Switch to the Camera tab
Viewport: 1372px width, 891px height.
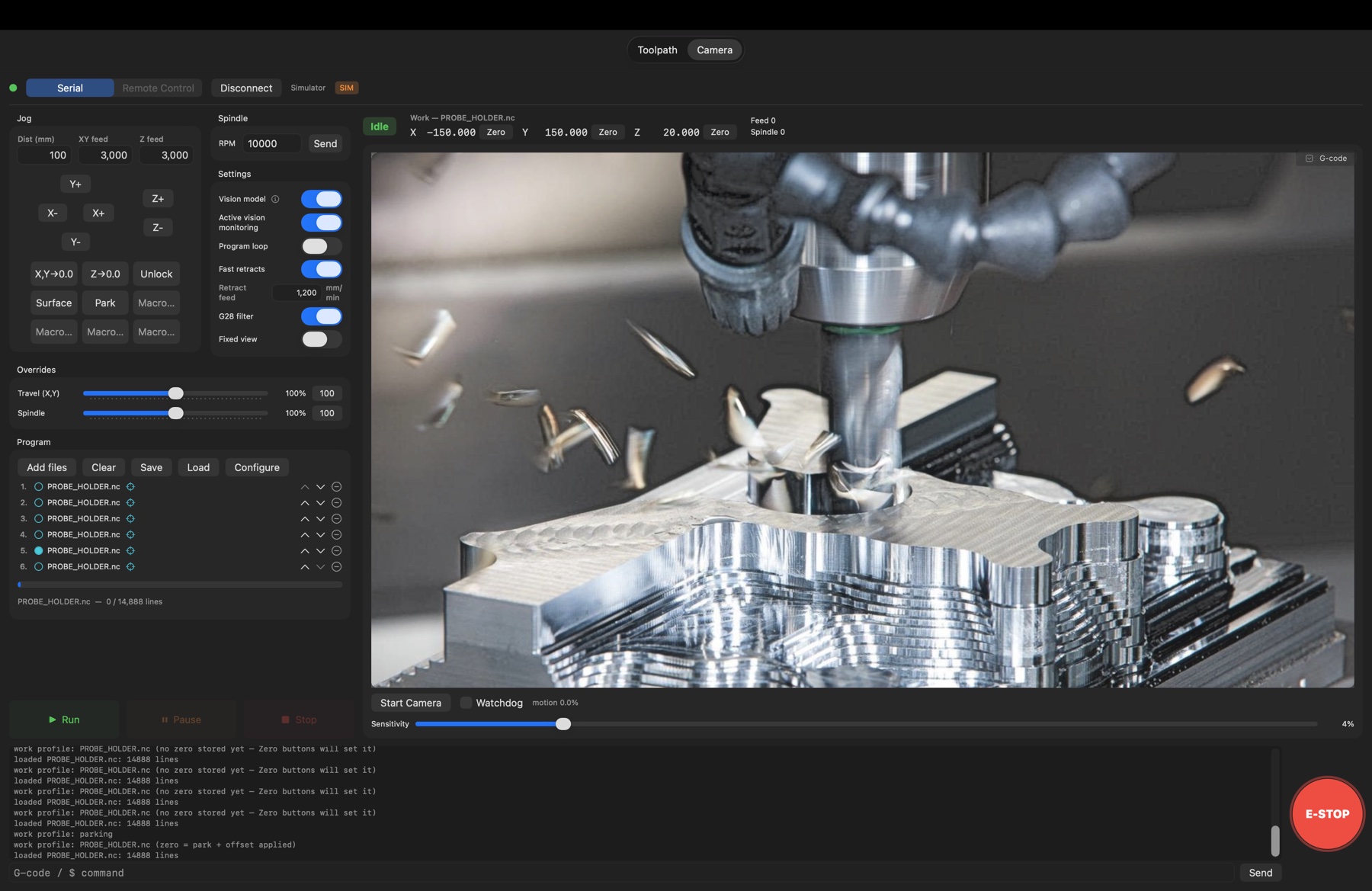pos(714,50)
